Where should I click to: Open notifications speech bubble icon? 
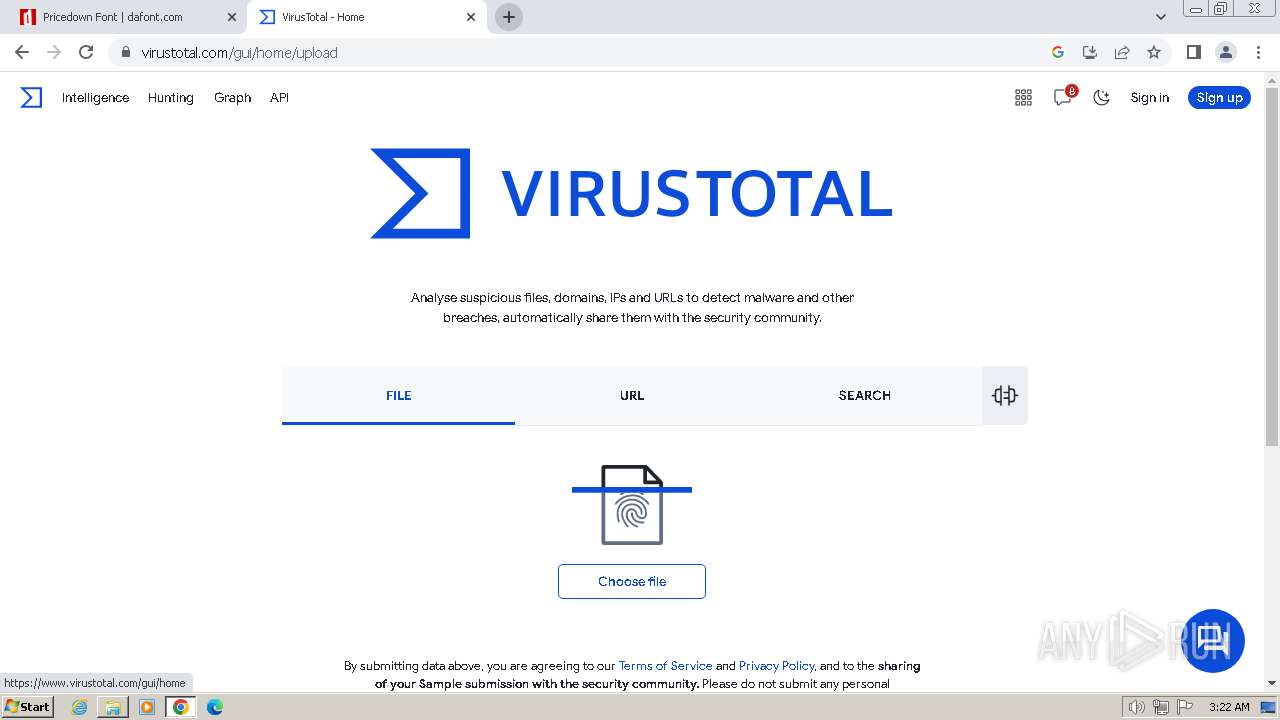pos(1063,97)
